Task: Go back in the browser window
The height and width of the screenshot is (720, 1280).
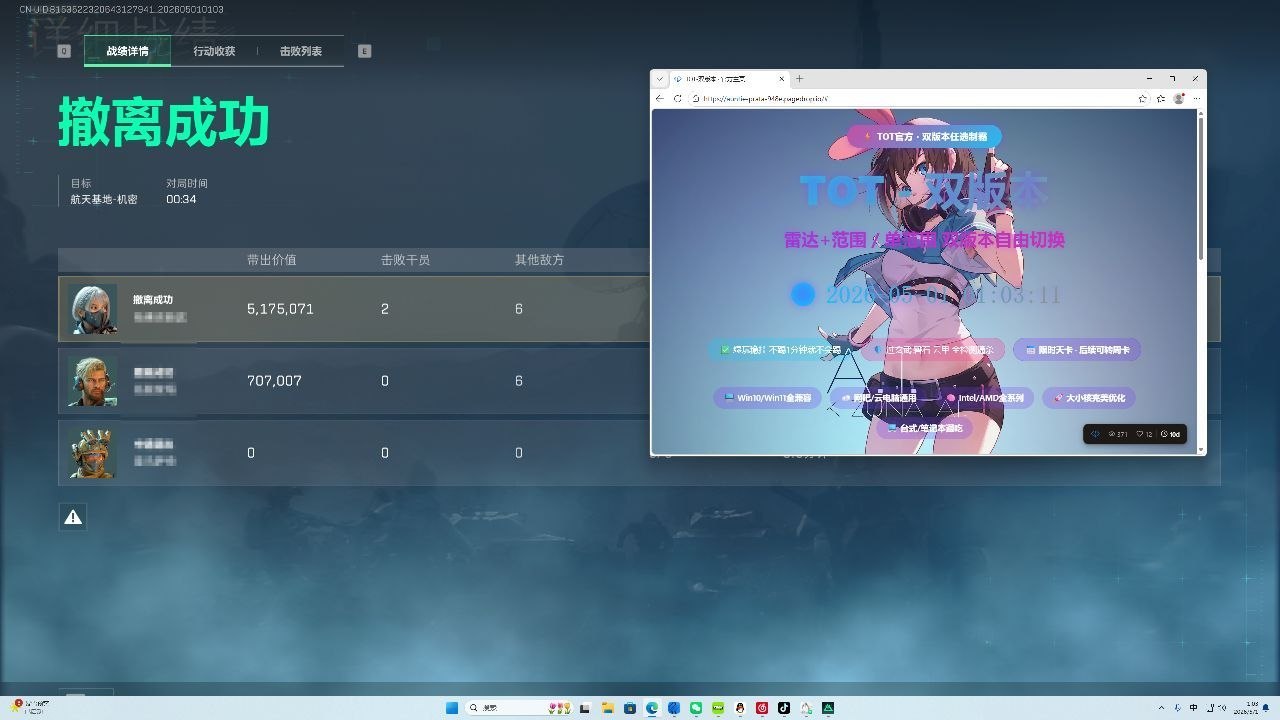Action: 660,98
